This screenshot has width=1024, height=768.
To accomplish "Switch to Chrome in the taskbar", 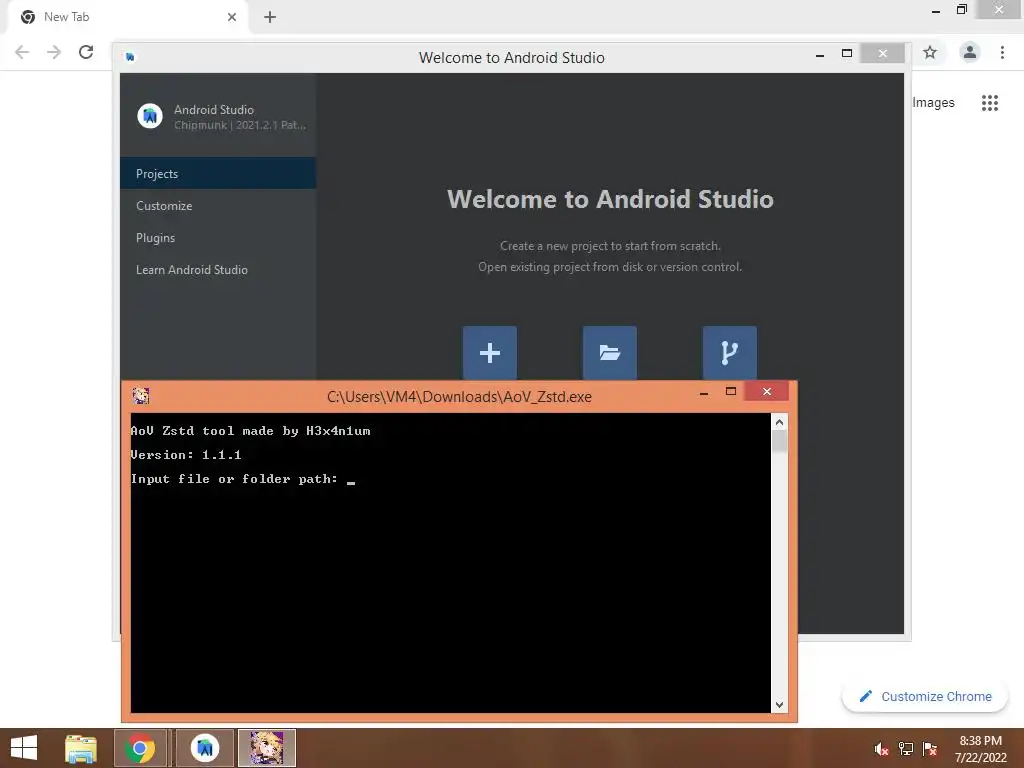I will tap(140, 748).
